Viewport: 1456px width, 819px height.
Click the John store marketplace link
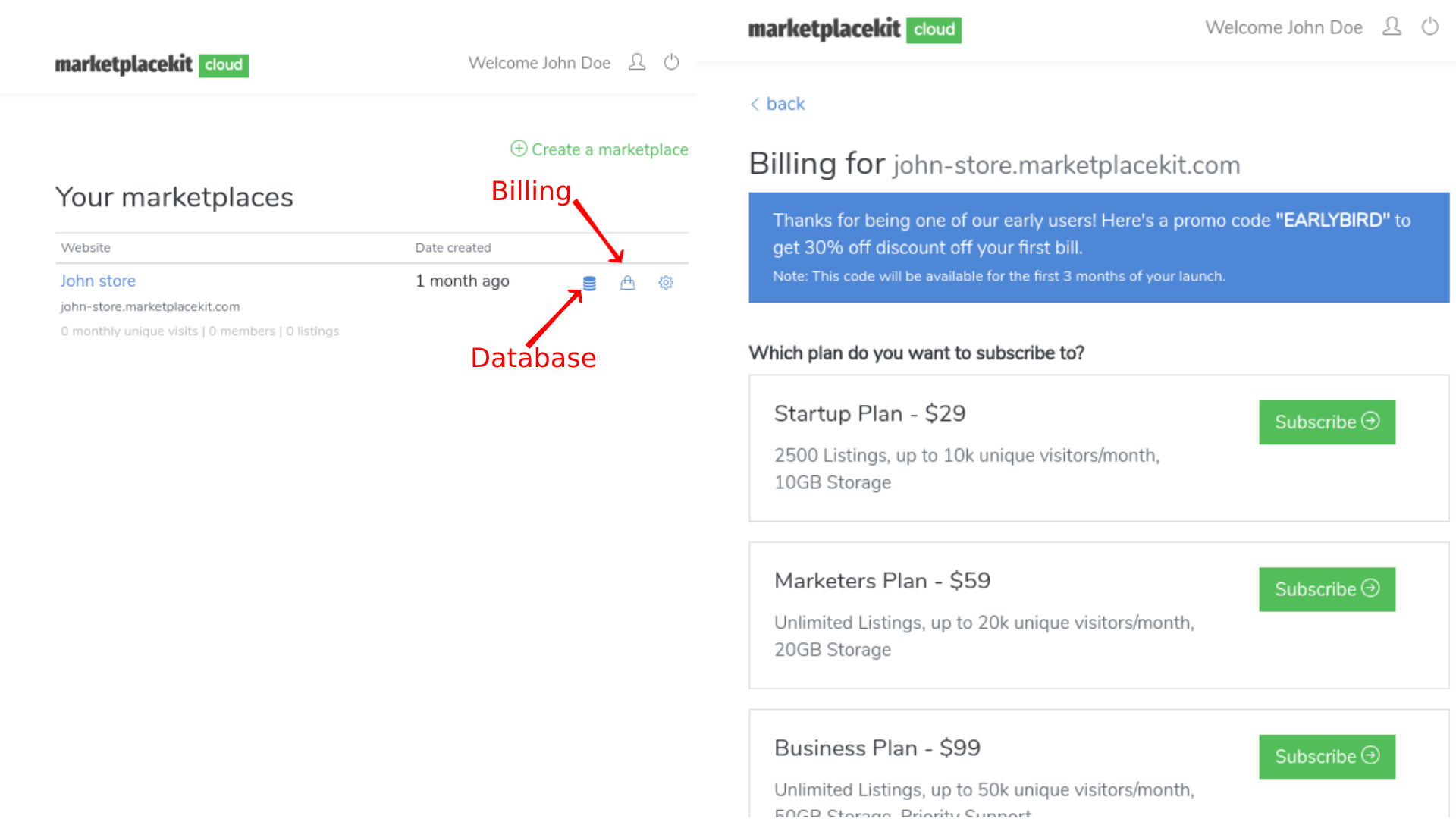coord(98,281)
